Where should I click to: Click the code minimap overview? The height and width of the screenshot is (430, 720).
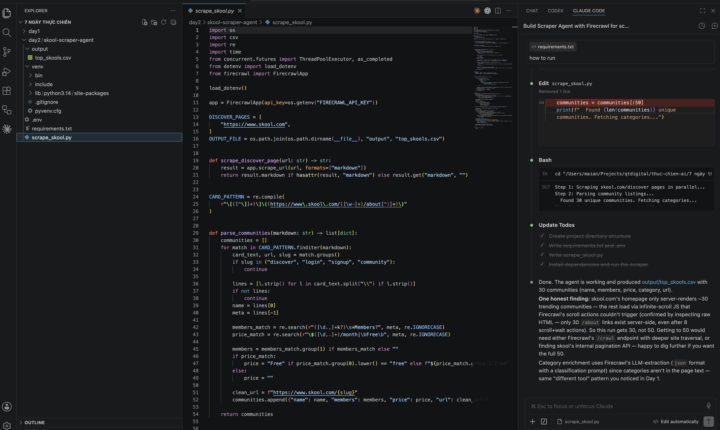click(x=491, y=78)
